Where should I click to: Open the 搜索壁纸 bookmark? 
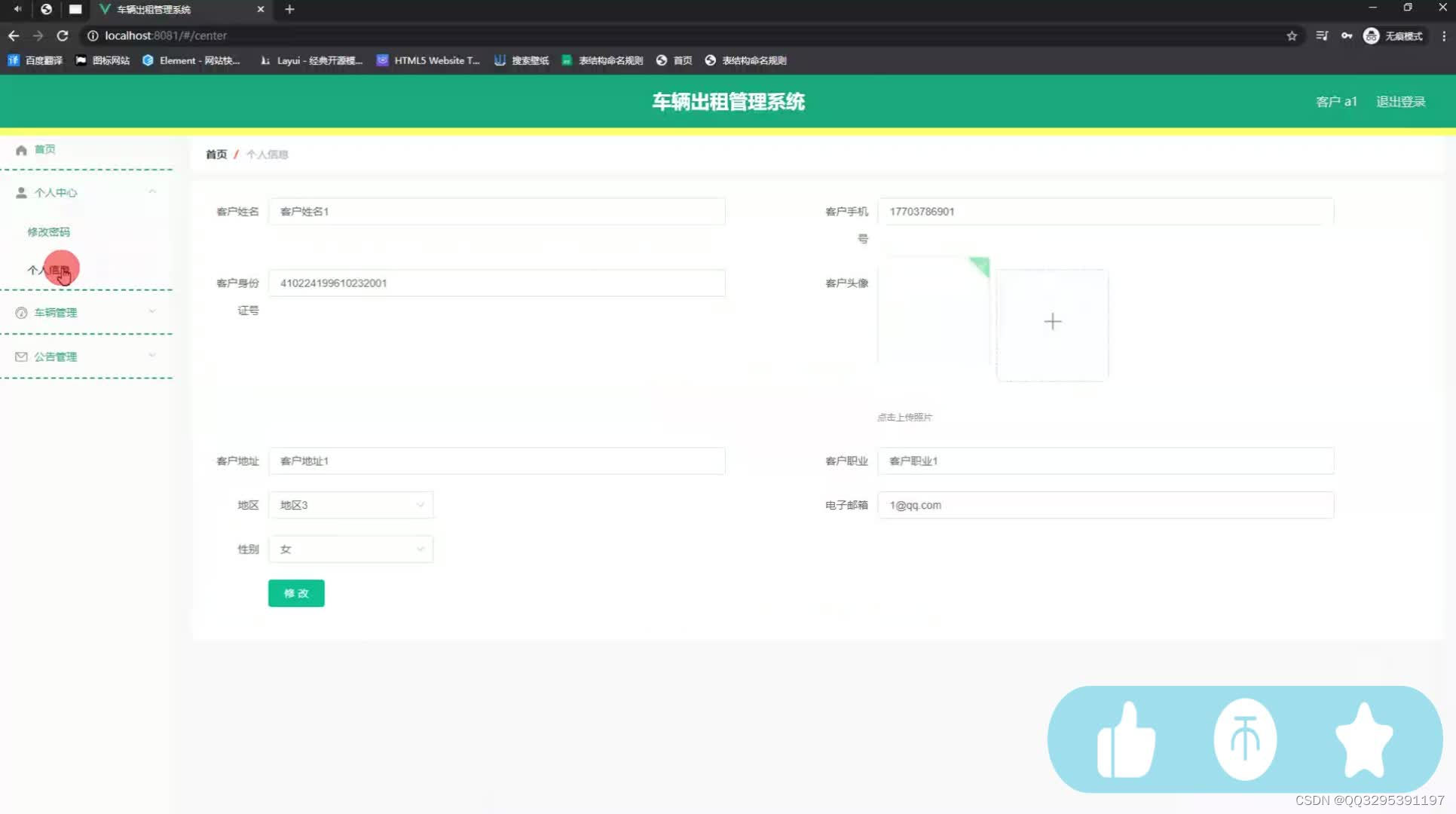click(x=522, y=60)
